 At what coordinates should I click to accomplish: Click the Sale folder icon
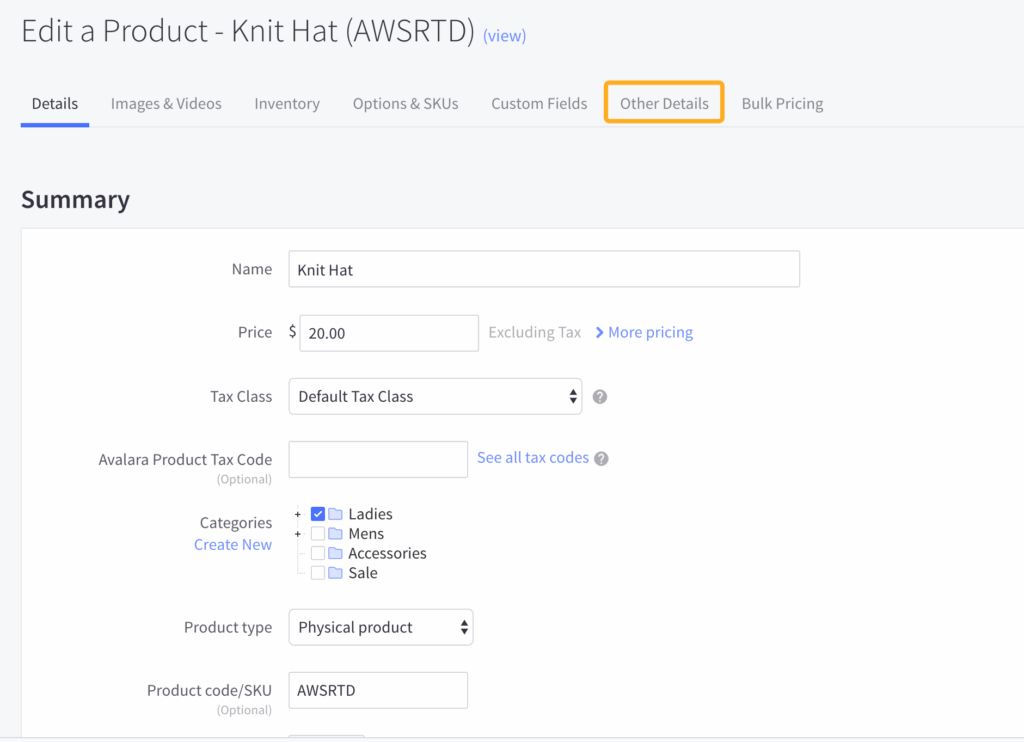click(335, 573)
